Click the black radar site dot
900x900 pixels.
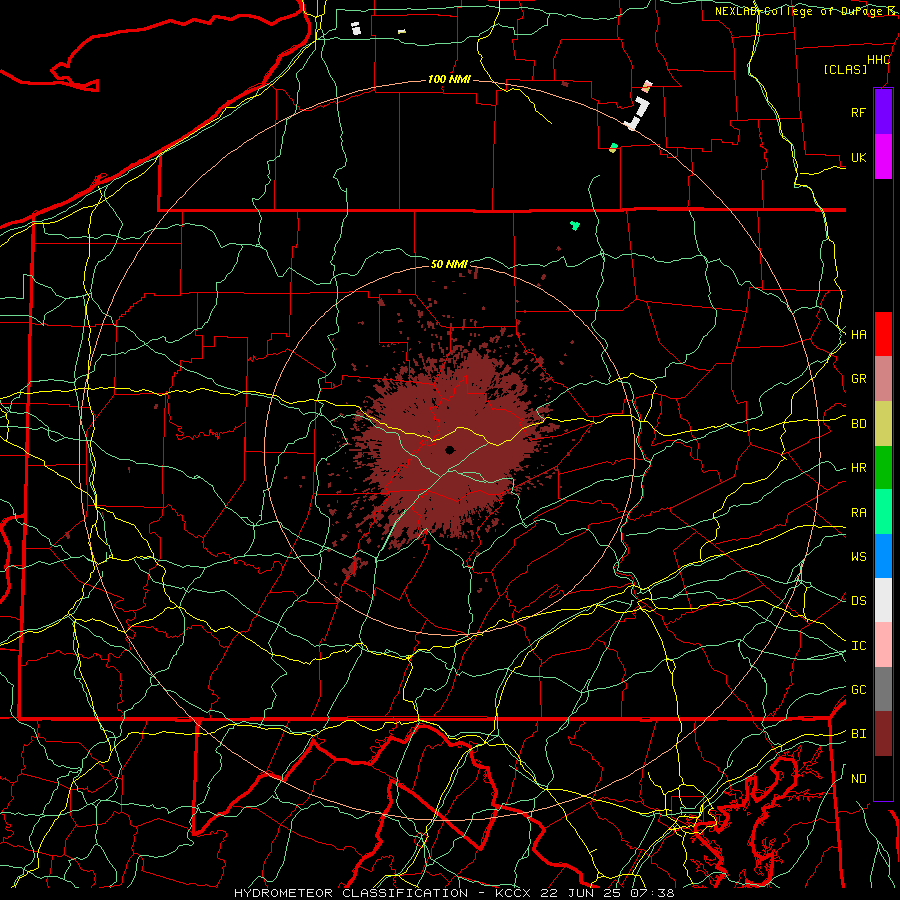pos(450,450)
